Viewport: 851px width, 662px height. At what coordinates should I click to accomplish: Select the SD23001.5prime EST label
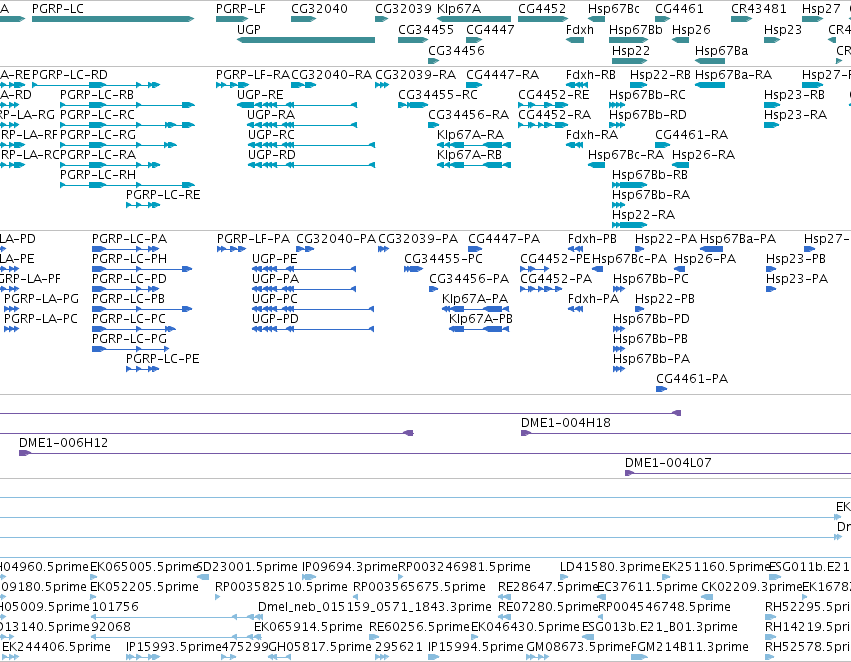pyautogui.click(x=247, y=568)
